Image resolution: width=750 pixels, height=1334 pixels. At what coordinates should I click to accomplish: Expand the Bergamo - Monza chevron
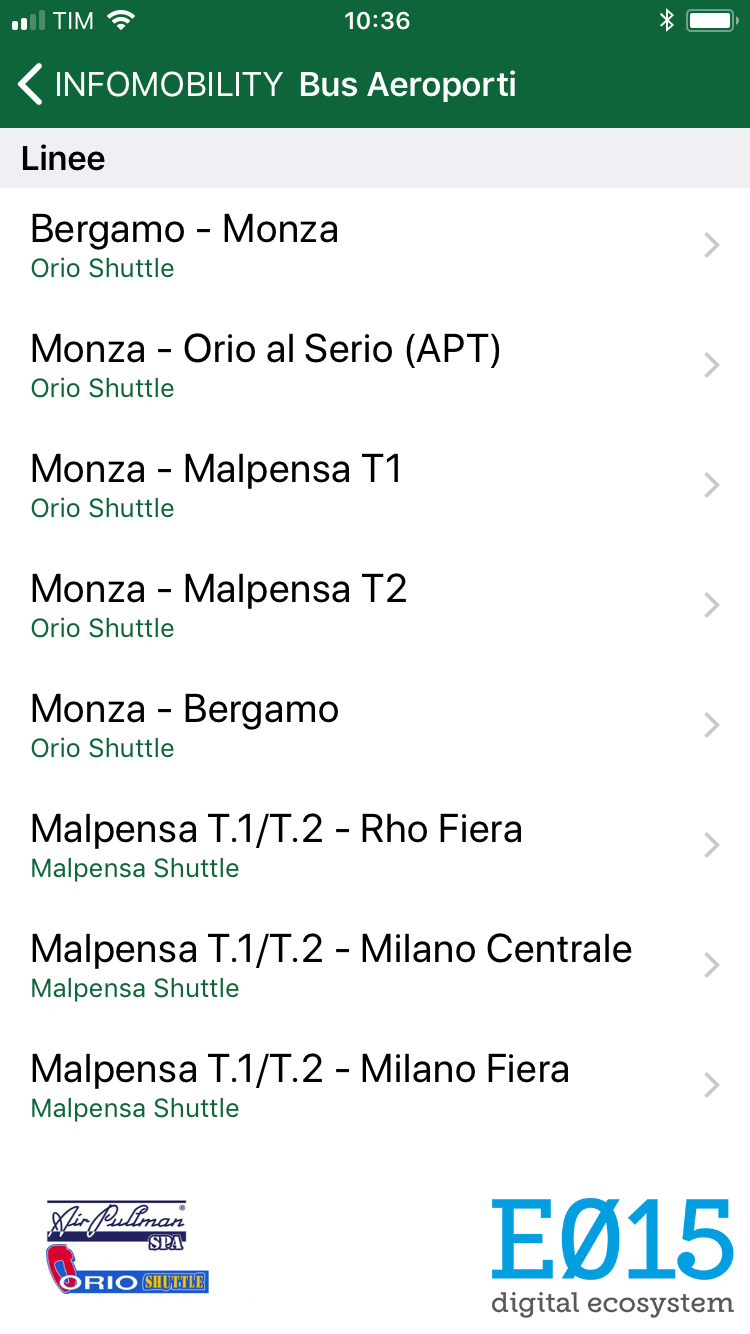711,245
